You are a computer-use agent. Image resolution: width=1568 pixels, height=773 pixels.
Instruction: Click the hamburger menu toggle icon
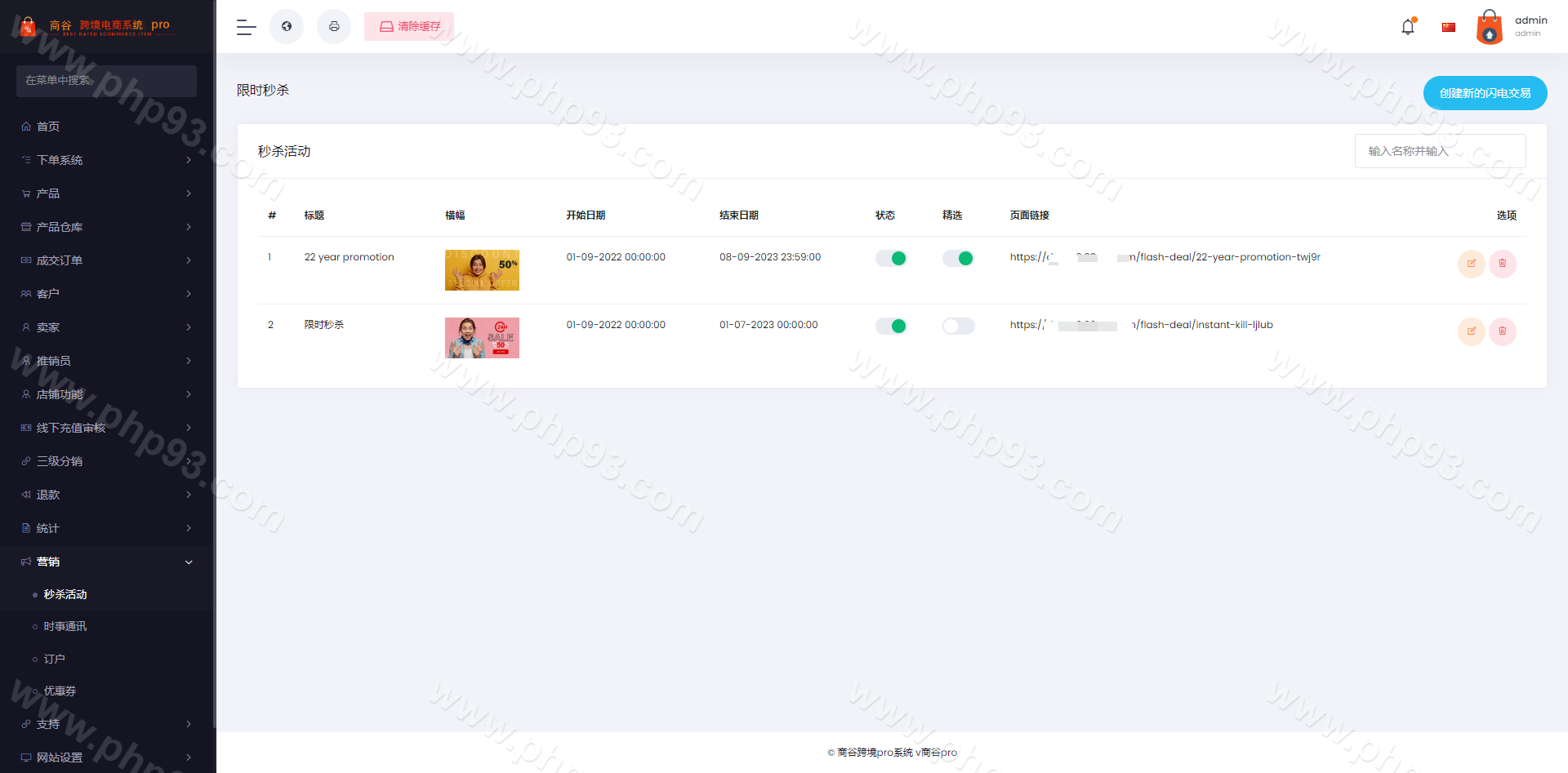pos(246,27)
